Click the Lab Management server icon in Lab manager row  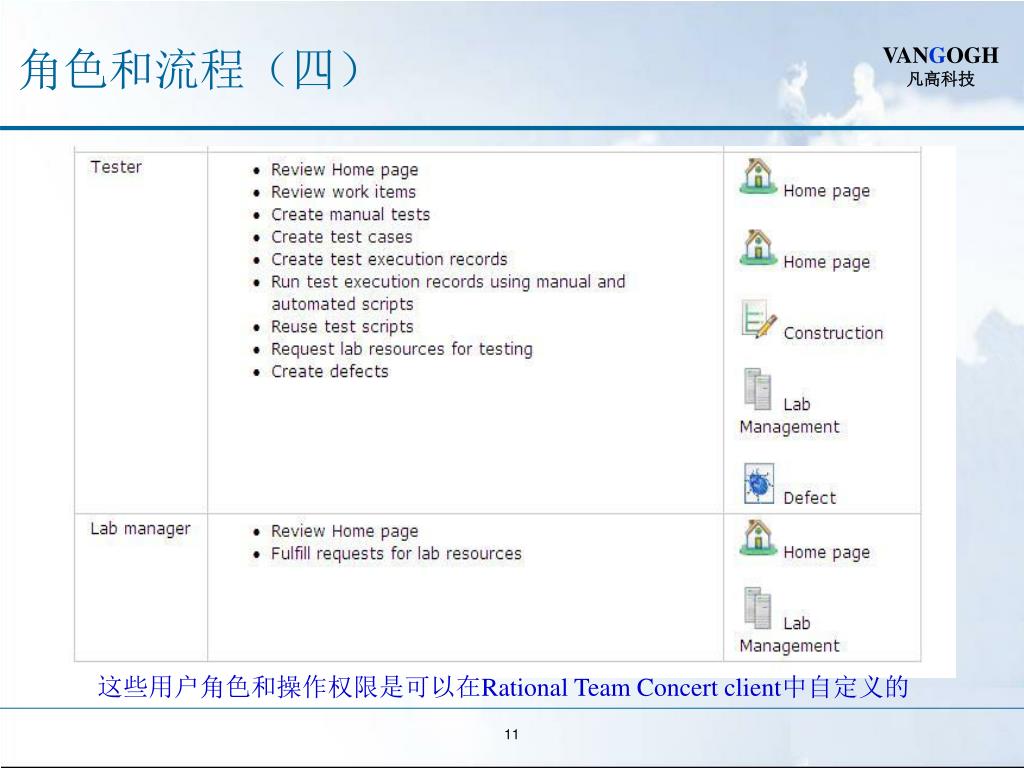tap(758, 608)
